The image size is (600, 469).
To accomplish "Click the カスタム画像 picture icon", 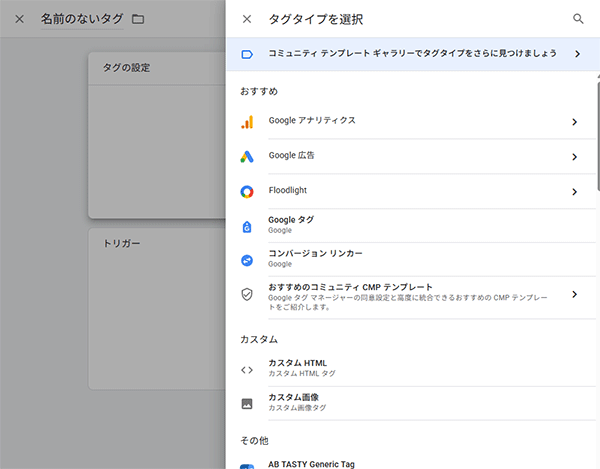I will tap(247, 404).
